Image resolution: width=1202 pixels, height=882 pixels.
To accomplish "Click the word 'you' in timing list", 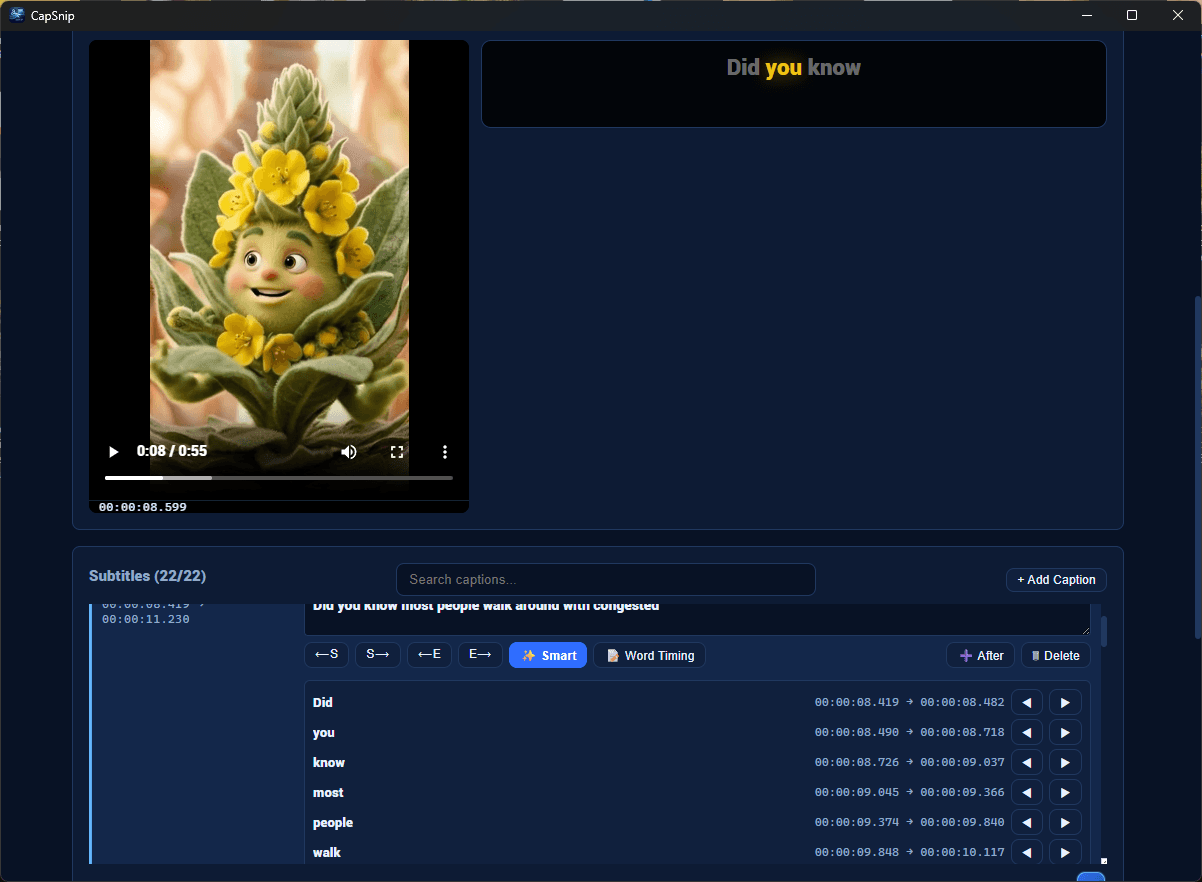I will [x=323, y=733].
